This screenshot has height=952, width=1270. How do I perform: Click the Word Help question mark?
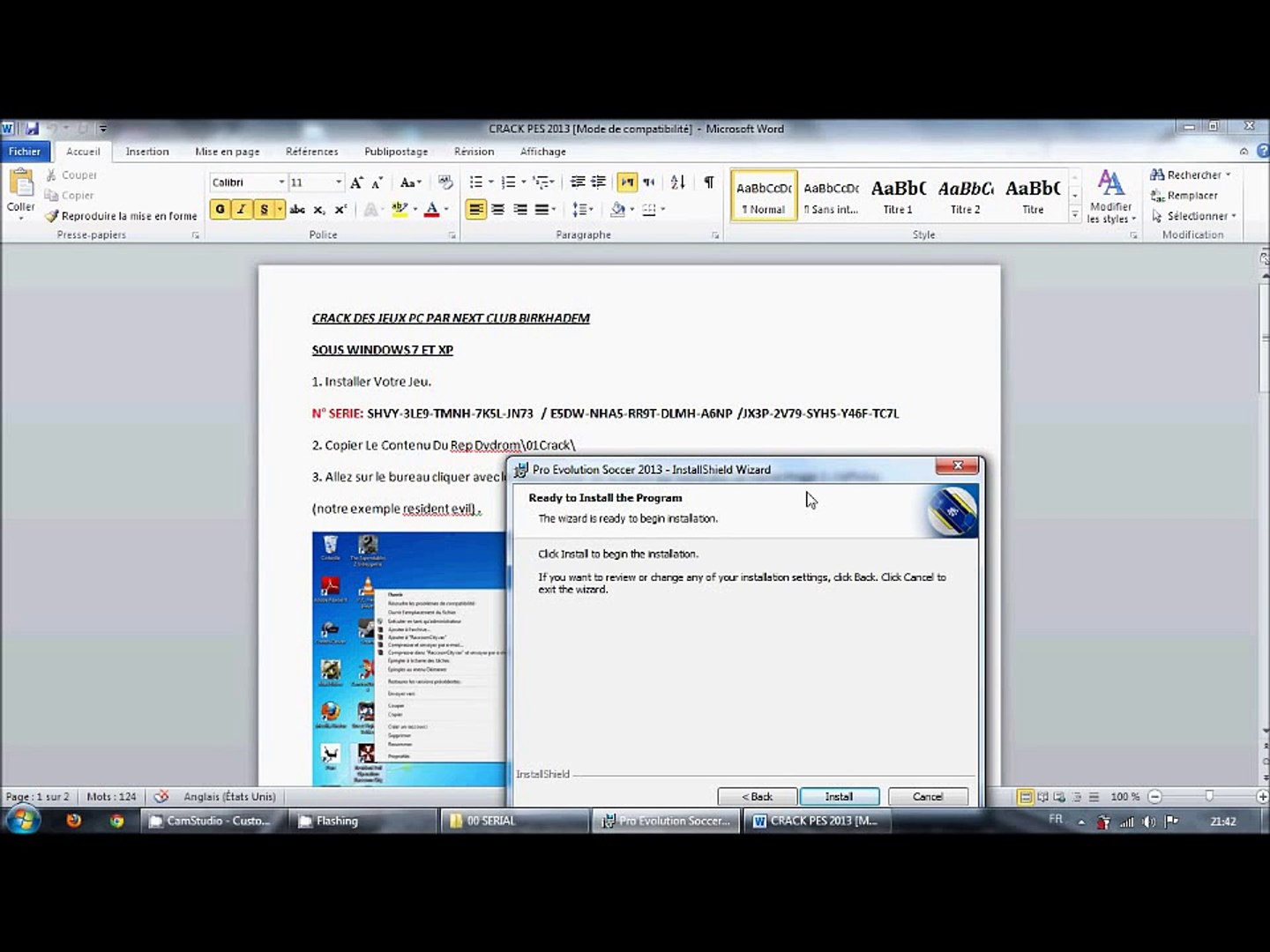pos(1262,152)
